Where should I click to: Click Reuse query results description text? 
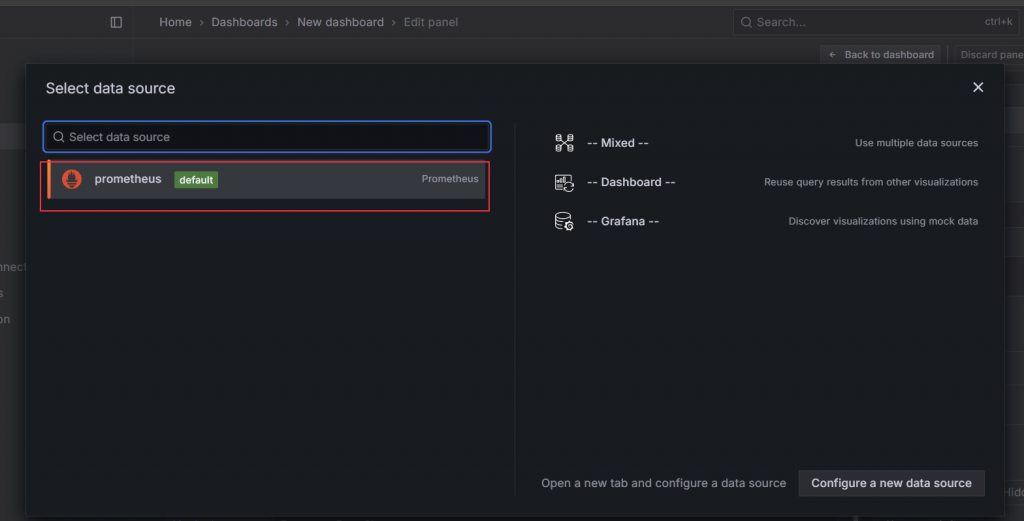pos(871,182)
